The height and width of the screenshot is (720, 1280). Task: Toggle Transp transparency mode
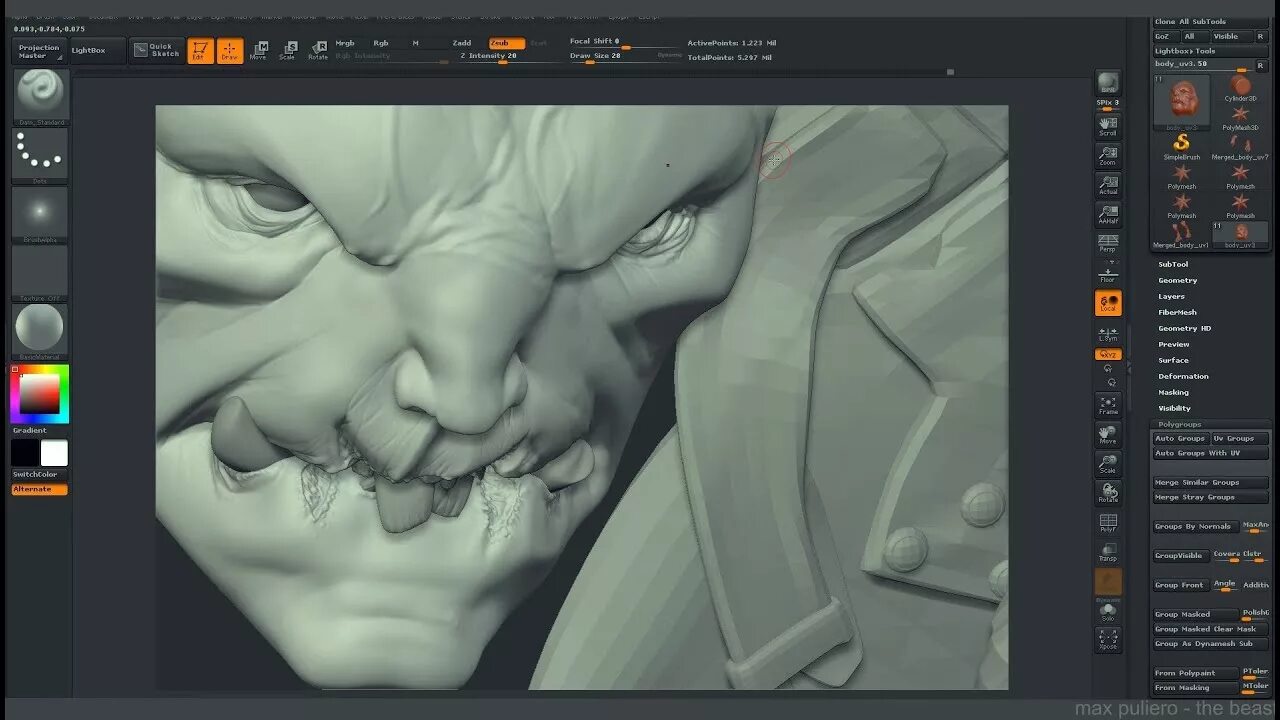click(x=1108, y=552)
